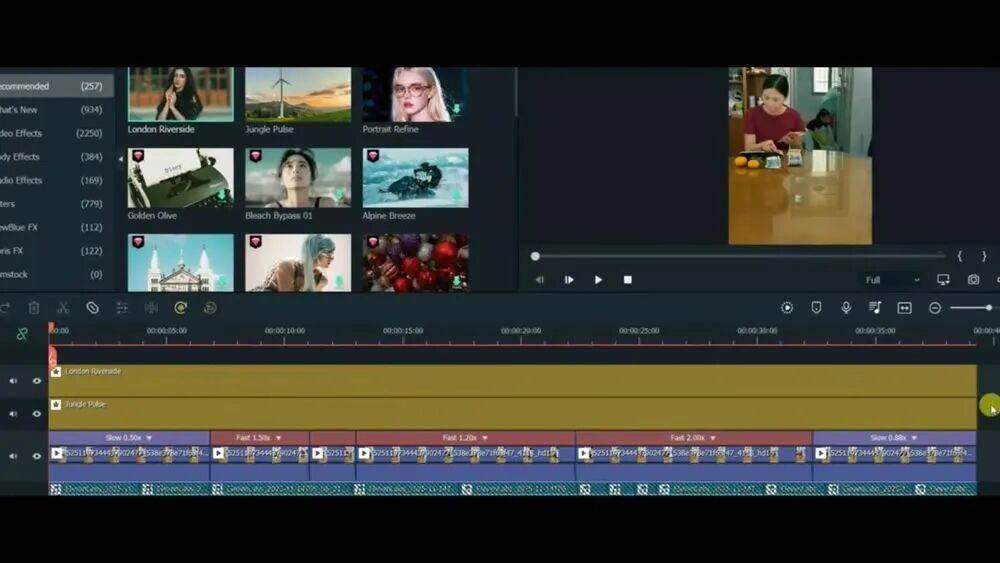Open the Full preview quality dropdown
Screen dimensions: 1000x563
[x=892, y=280]
